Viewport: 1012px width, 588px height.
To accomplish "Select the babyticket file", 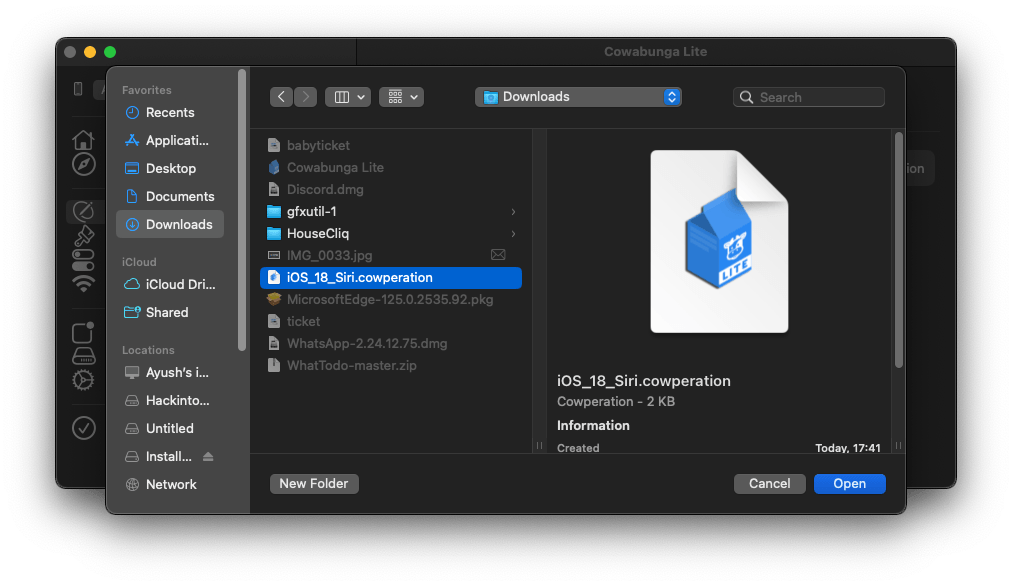I will click(390, 145).
